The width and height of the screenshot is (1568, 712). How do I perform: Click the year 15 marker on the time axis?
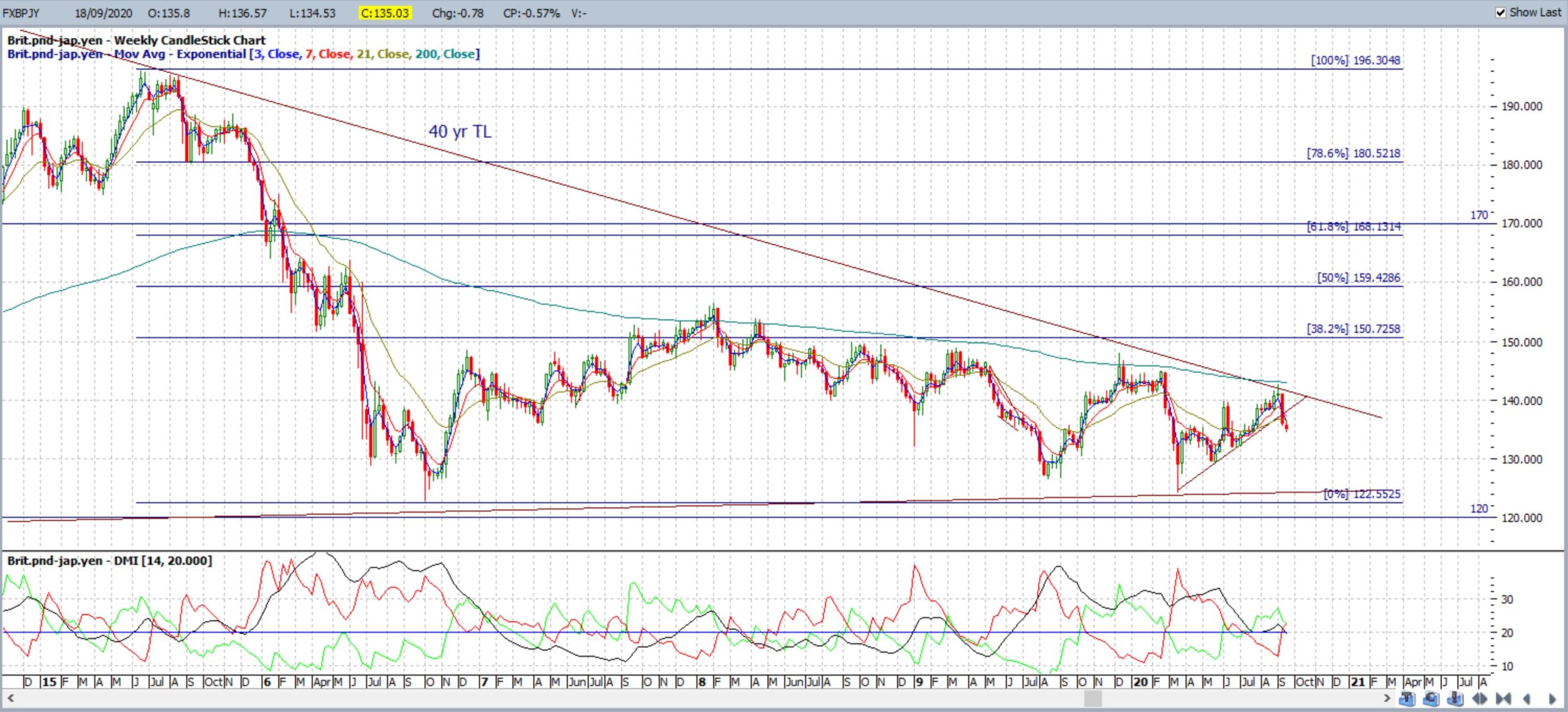tap(49, 682)
